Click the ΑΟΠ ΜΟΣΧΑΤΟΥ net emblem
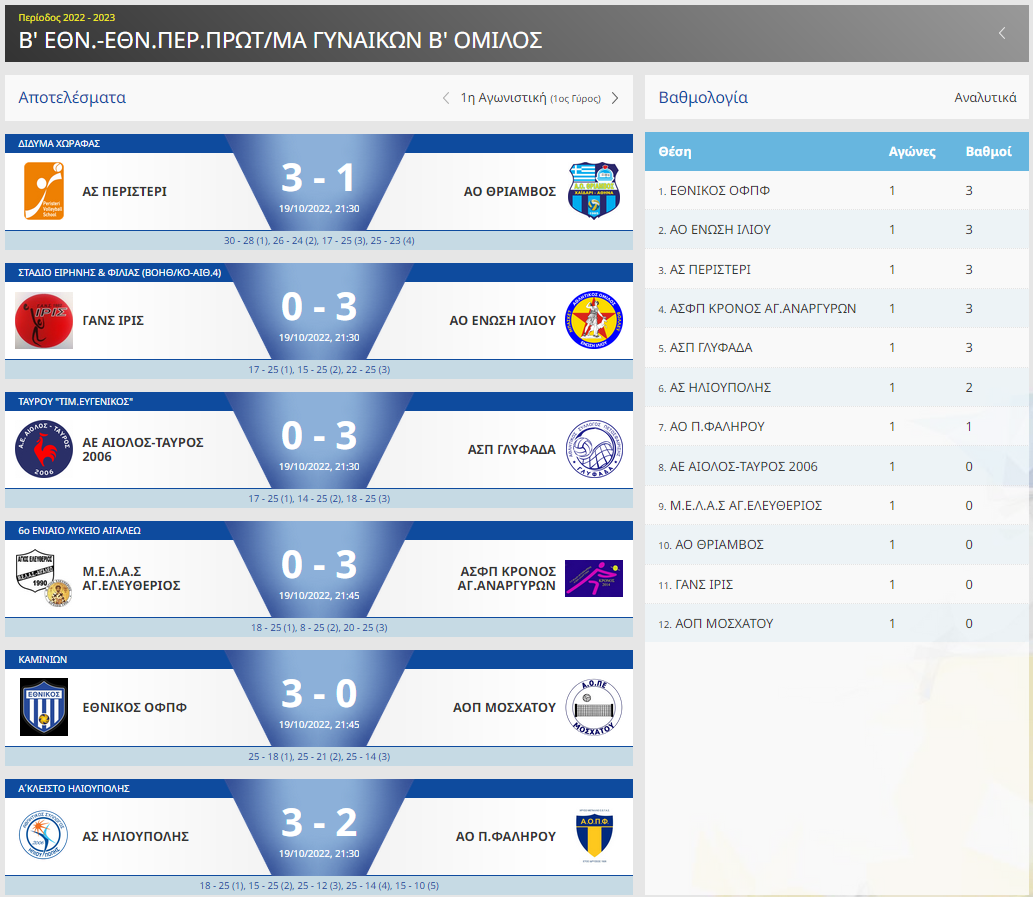Image resolution: width=1033 pixels, height=897 pixels. click(594, 707)
